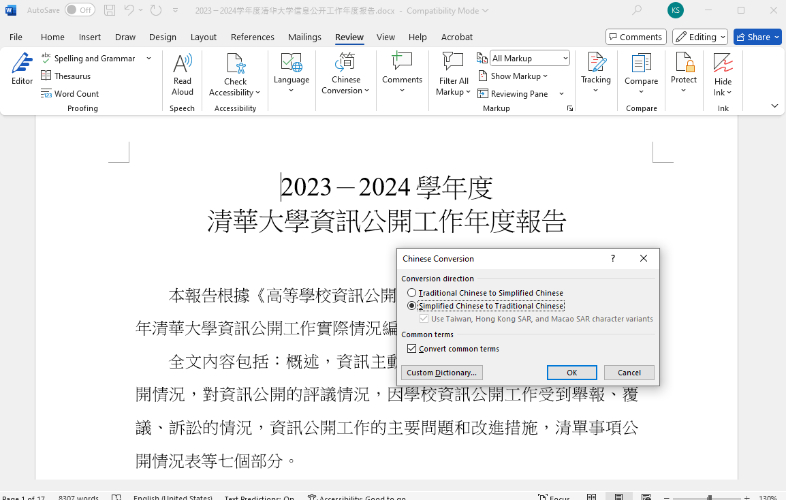The image size is (786, 500).
Task: Switch to the Home tab
Action: coord(53,37)
